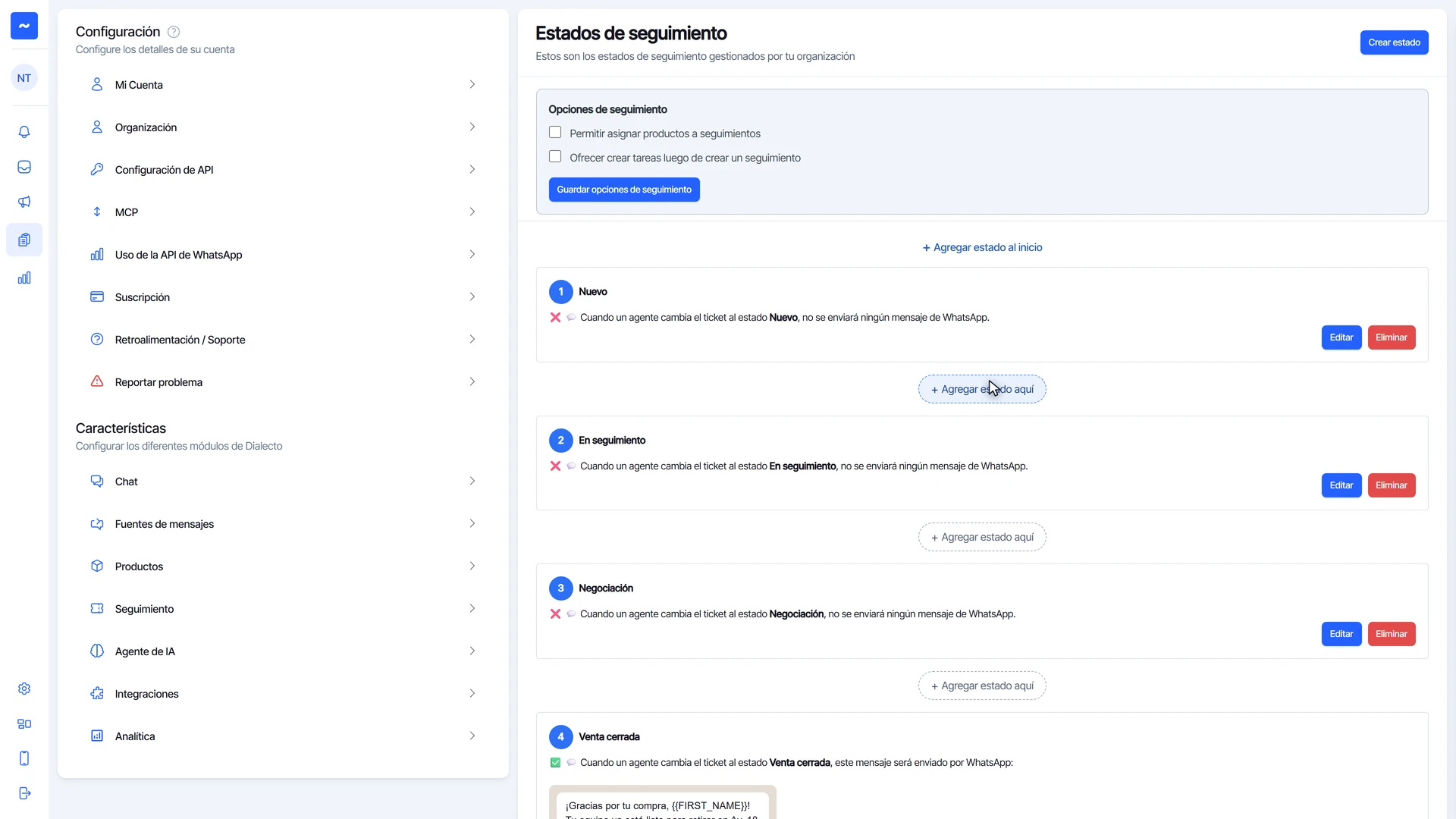Click the NT user avatar
Screen dimensions: 1456x819
24,78
